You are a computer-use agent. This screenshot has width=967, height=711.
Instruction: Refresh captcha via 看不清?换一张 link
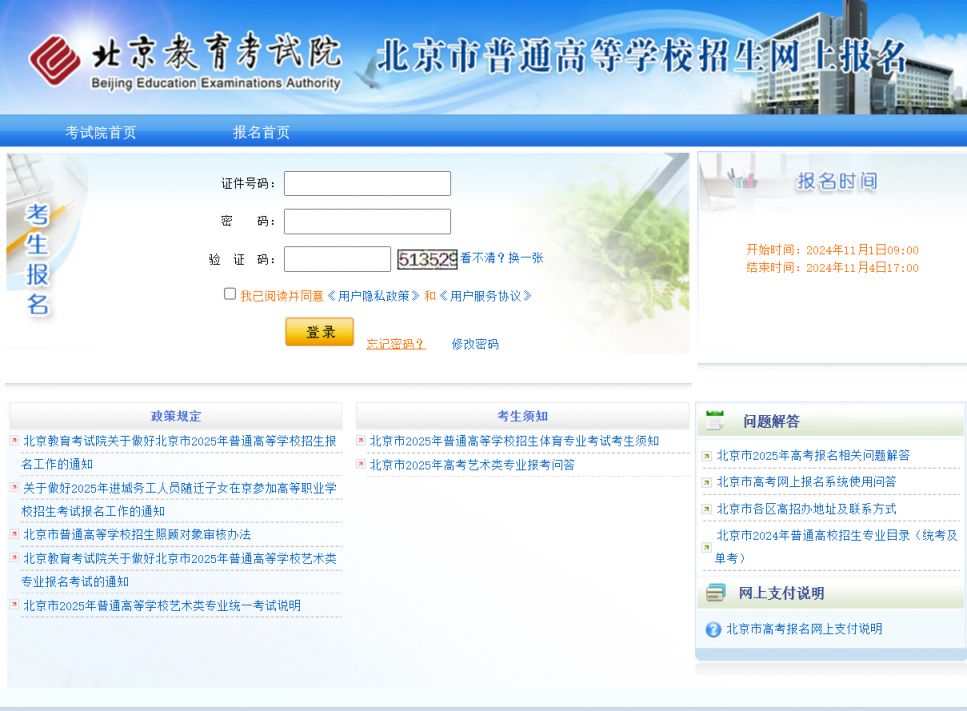(502, 258)
